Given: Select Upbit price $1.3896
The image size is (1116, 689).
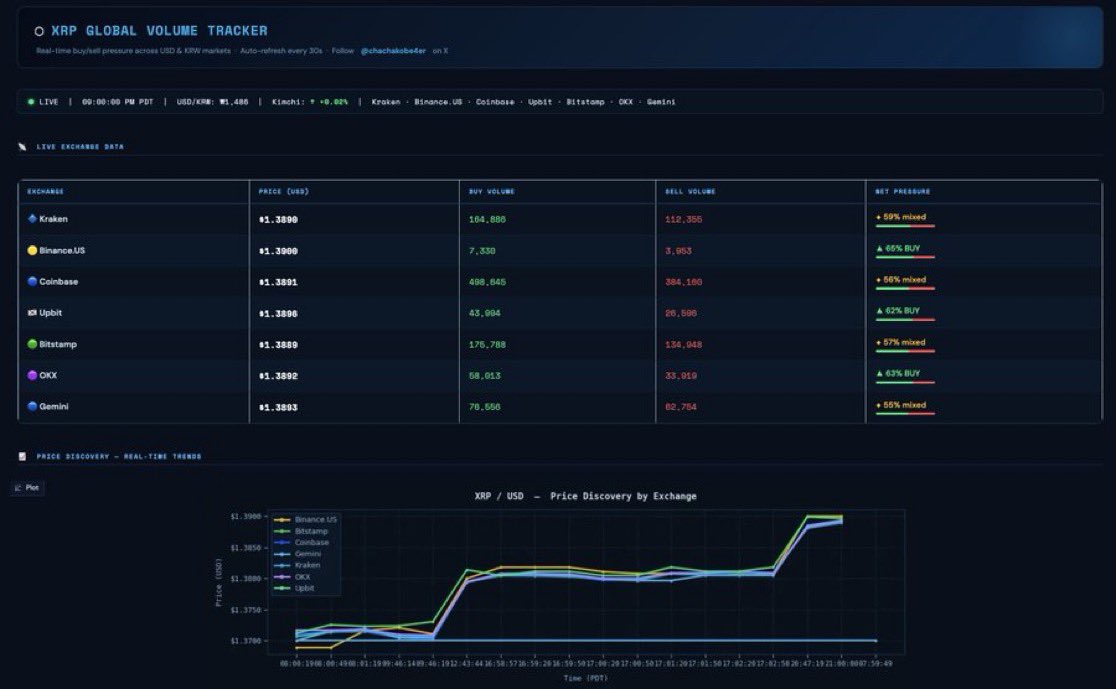Looking at the screenshot, I should point(278,314).
